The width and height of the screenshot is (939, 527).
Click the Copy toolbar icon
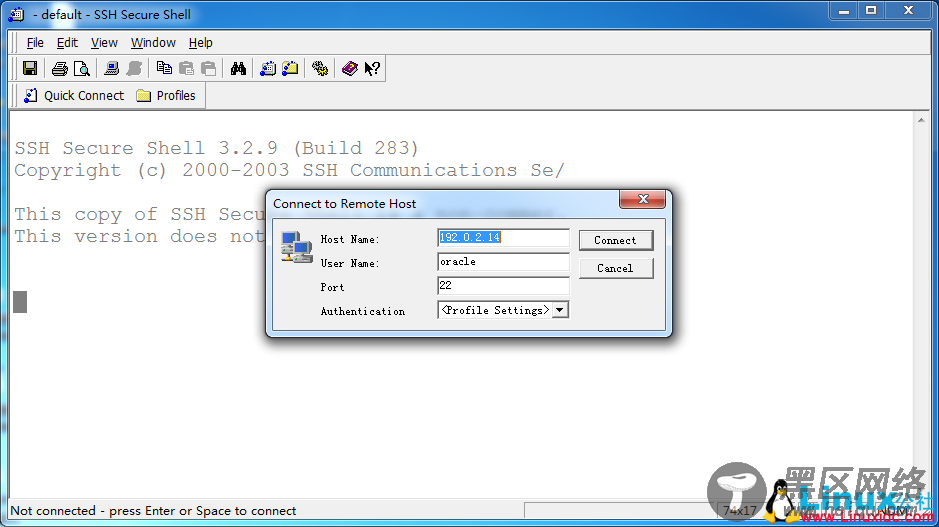[163, 68]
